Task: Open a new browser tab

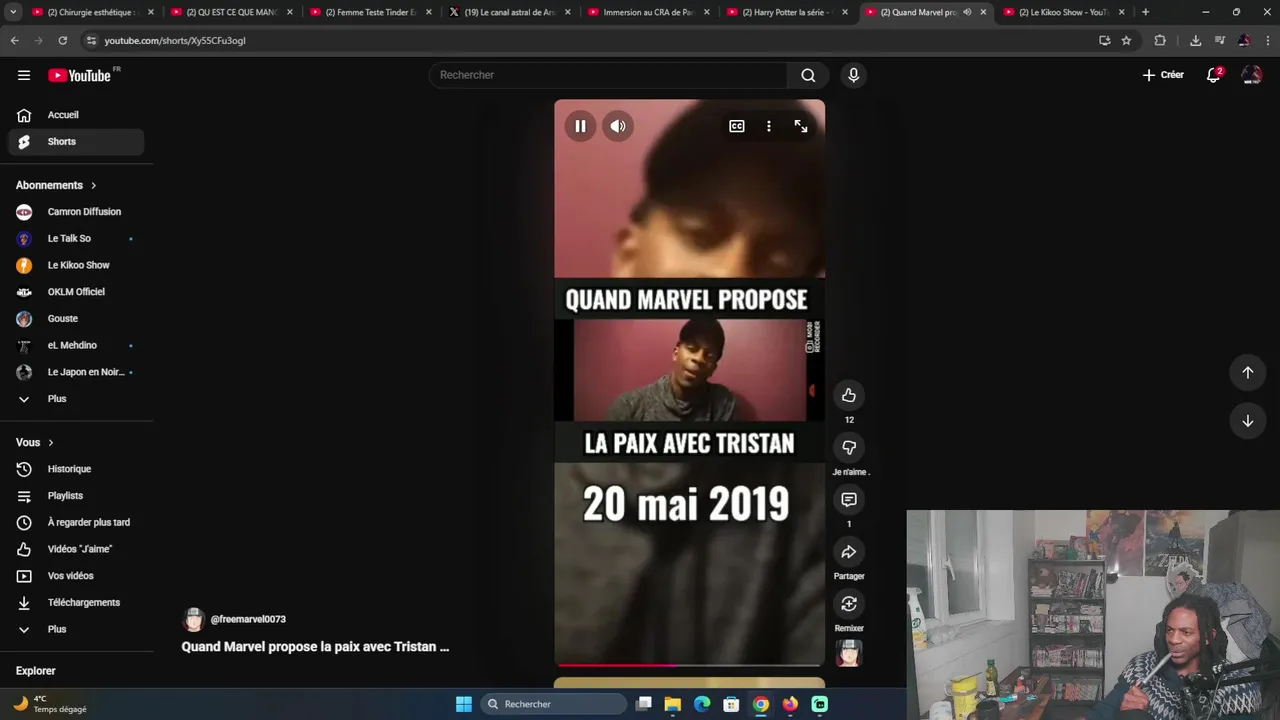Action: tap(1145, 12)
